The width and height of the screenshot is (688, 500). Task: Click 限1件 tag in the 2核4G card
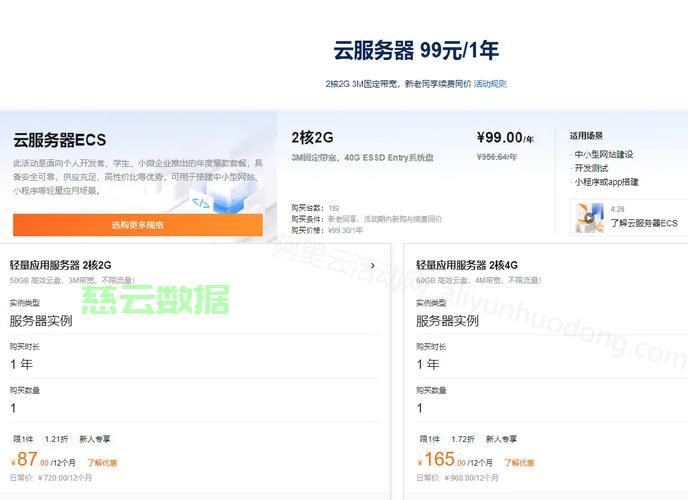click(430, 439)
